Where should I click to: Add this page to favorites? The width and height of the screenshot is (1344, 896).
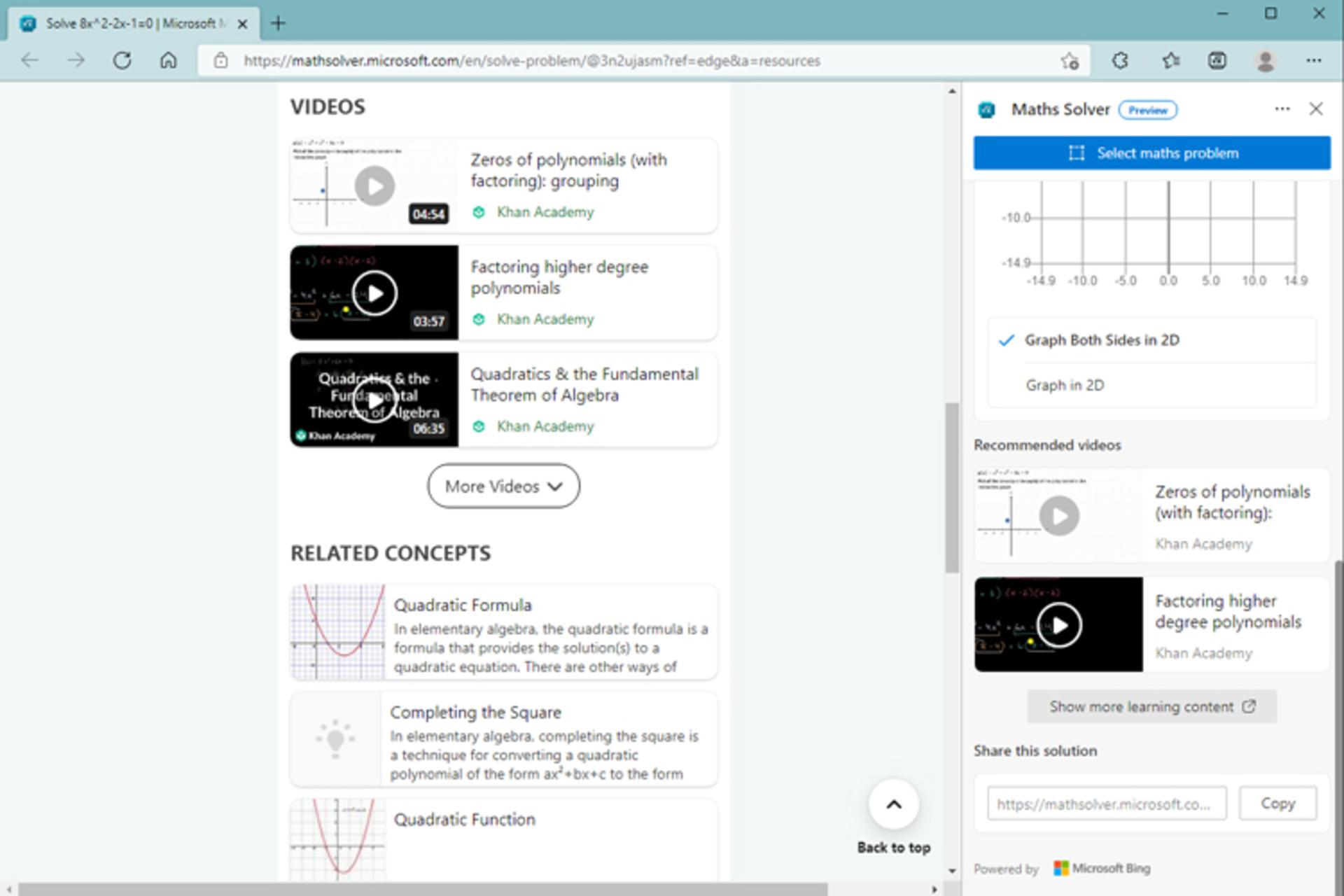pos(1069,61)
